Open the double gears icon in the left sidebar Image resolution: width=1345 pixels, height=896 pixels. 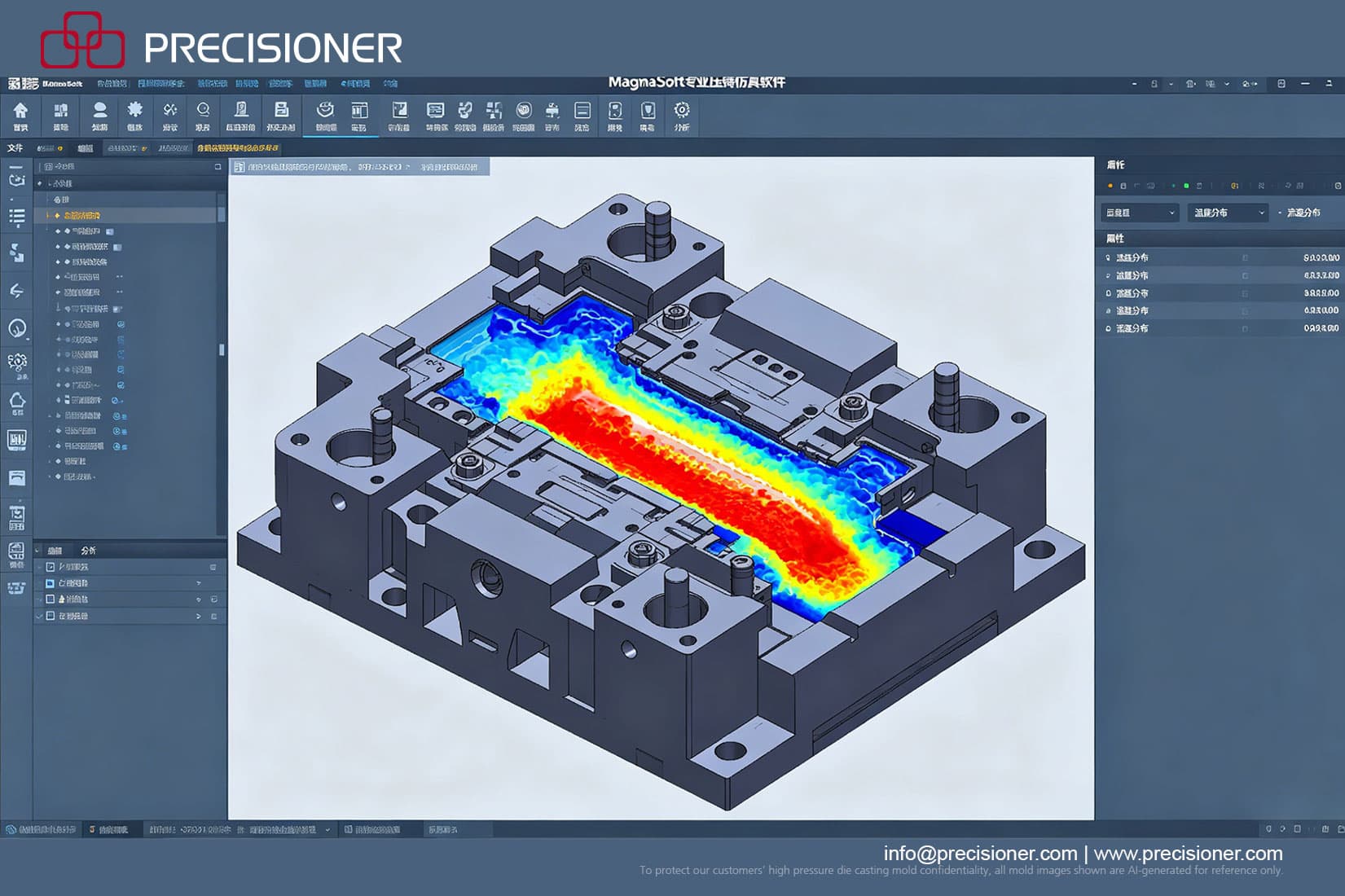[16, 362]
